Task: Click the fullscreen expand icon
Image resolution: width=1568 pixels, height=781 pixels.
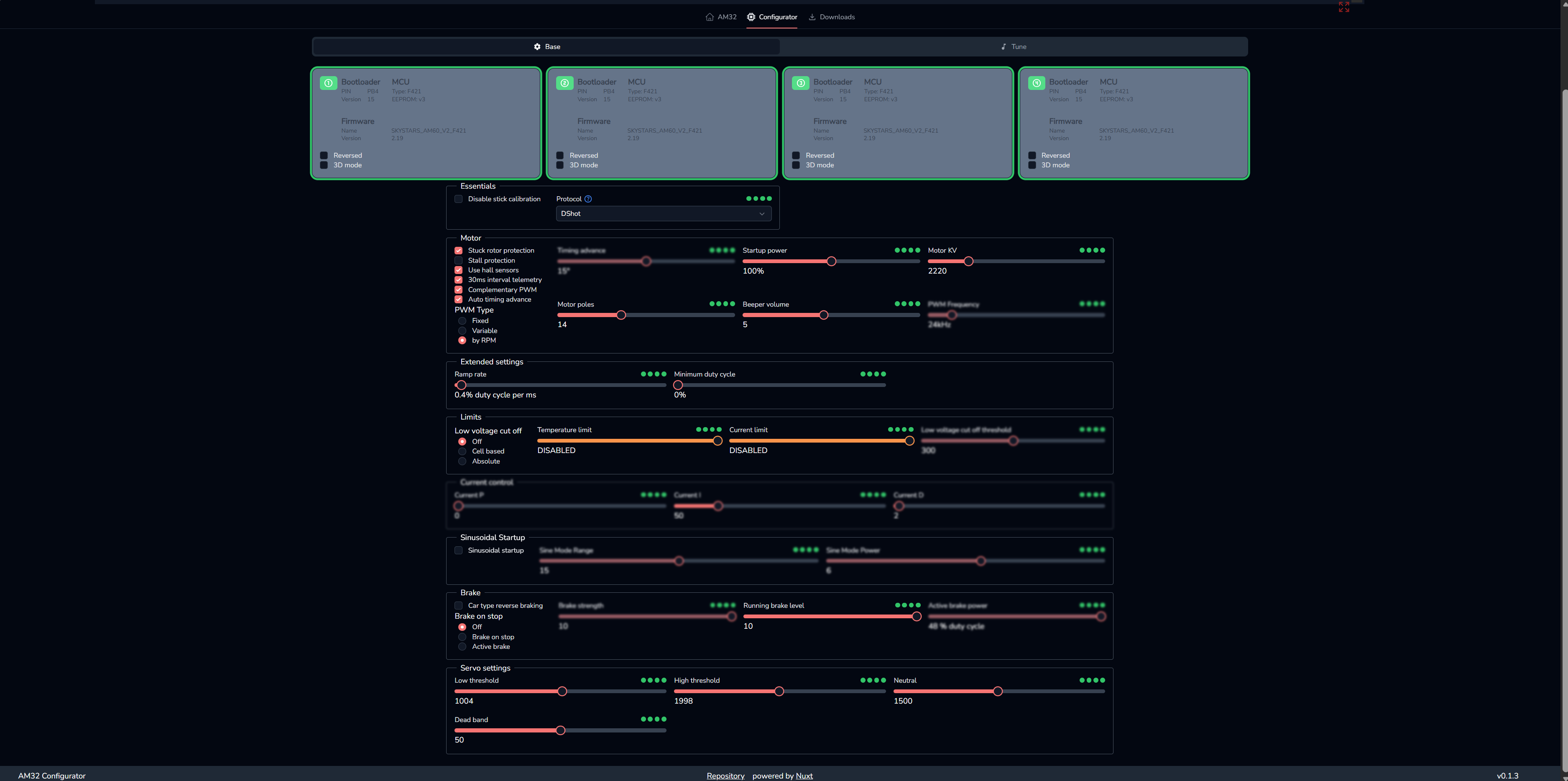Action: pos(1344,7)
